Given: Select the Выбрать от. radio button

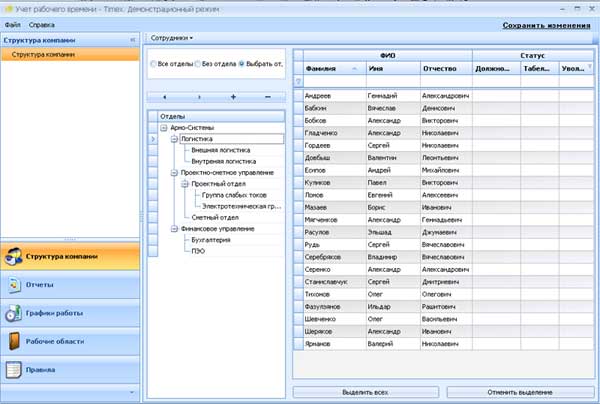Looking at the screenshot, I should point(242,64).
